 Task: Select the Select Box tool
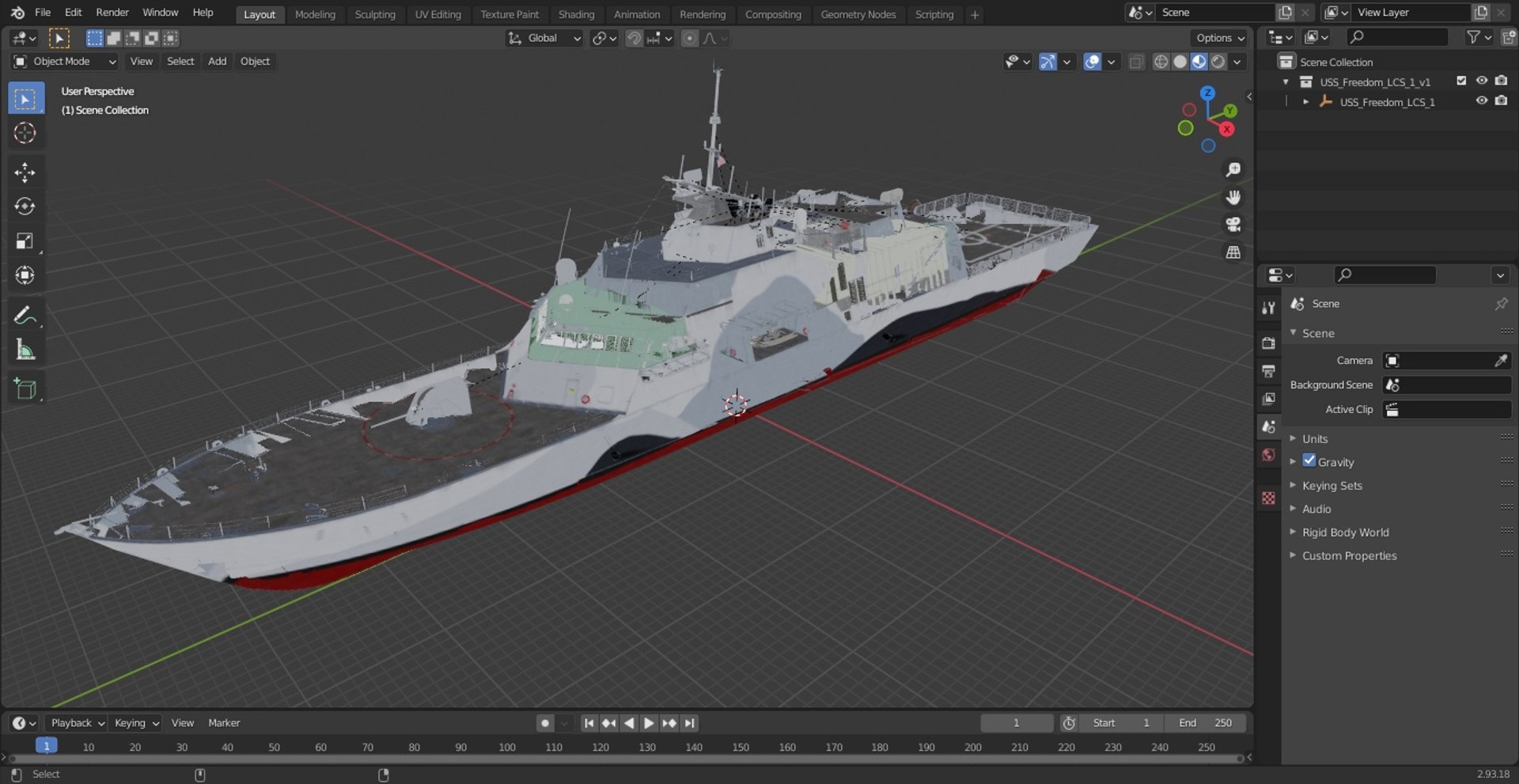click(x=25, y=99)
